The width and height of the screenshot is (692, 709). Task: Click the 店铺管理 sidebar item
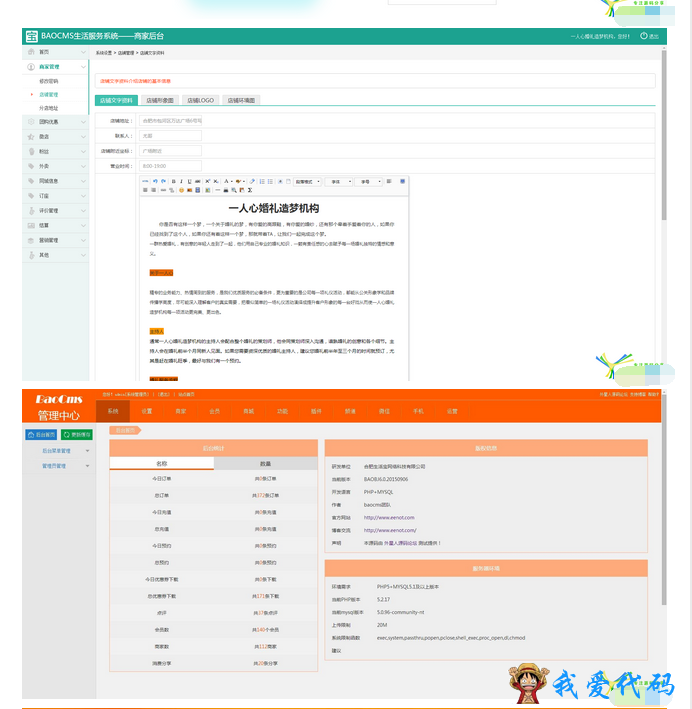pyautogui.click(x=48, y=95)
